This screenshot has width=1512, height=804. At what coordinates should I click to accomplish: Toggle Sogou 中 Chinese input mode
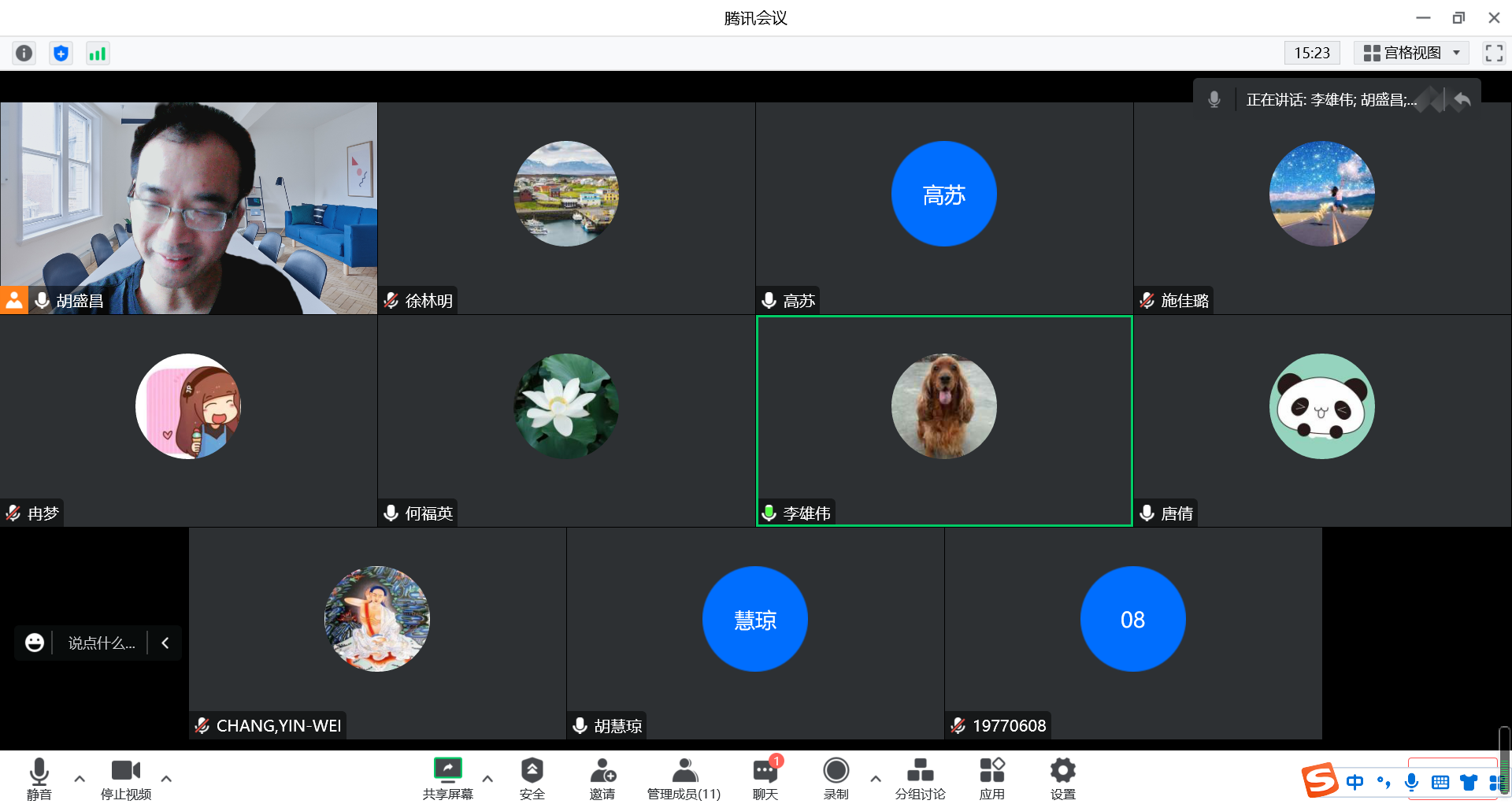point(1354,782)
